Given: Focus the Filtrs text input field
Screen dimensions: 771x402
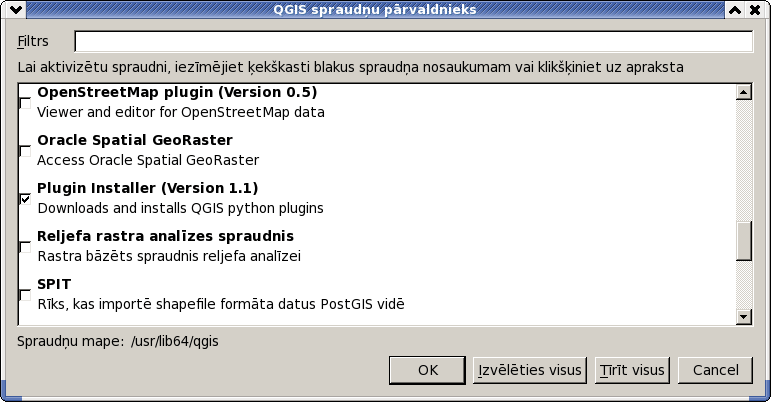Looking at the screenshot, I should 414,41.
